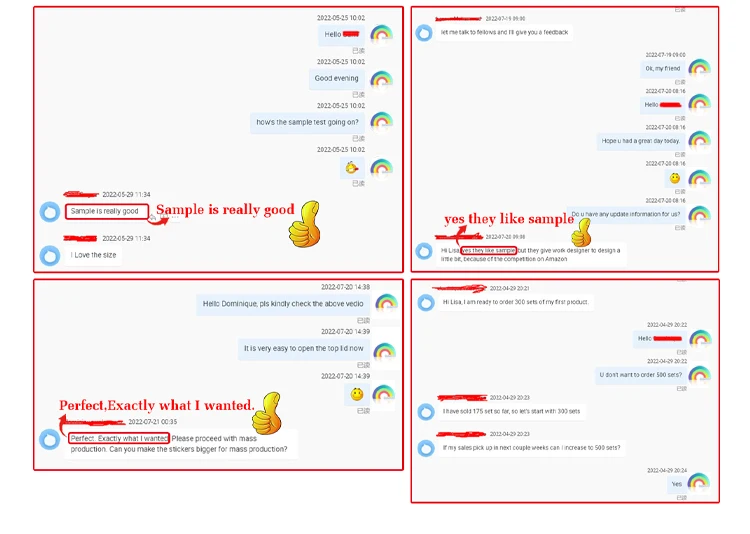Click the smiley emoji in bottom-left chat panel
Image resolution: width=750 pixels, height=534 pixels.
pyautogui.click(x=357, y=395)
